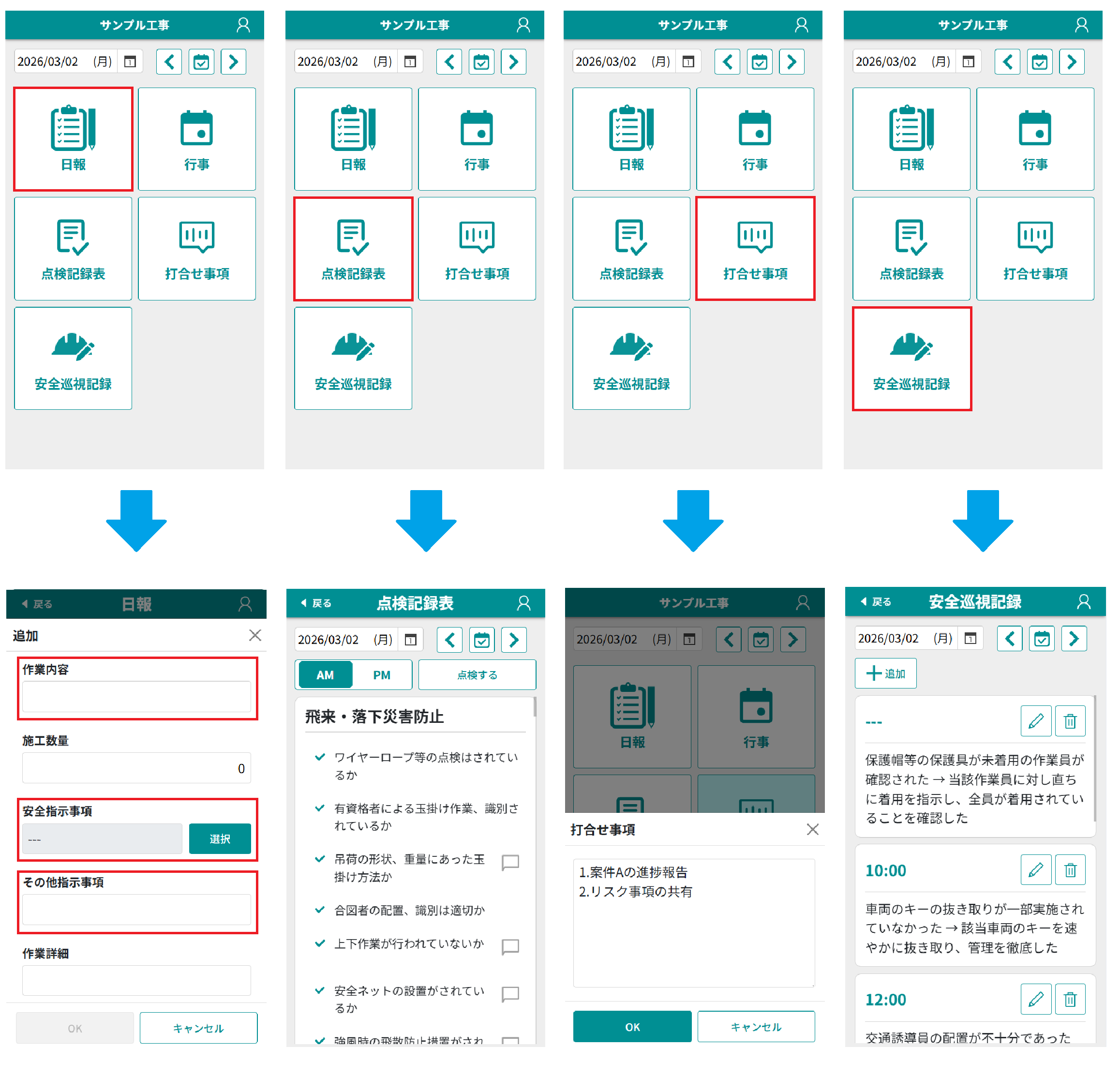
Task: Click the comment bubble icon beside 上下作業が行われていないか
Action: click(510, 946)
